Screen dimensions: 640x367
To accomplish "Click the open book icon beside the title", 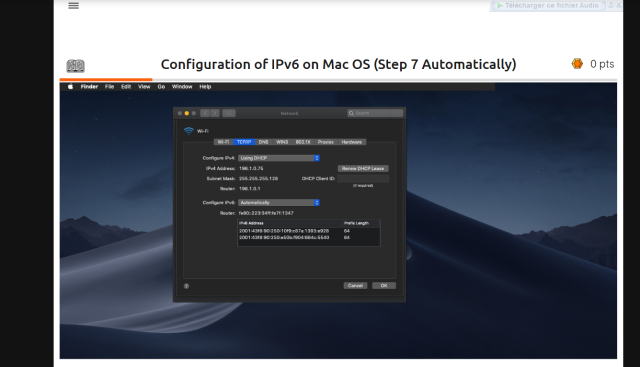I will tap(76, 66).
